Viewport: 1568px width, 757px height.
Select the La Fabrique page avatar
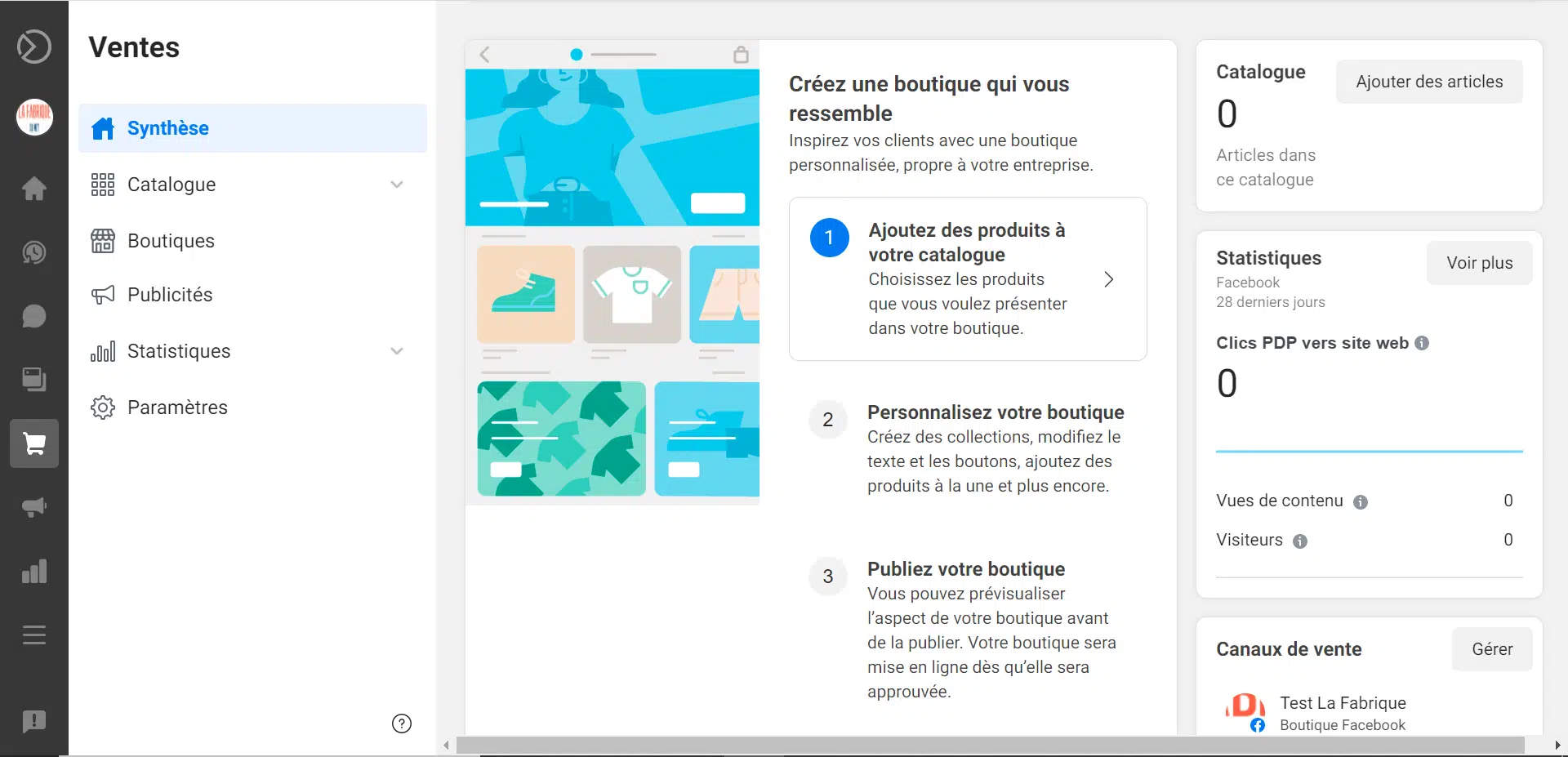click(33, 117)
